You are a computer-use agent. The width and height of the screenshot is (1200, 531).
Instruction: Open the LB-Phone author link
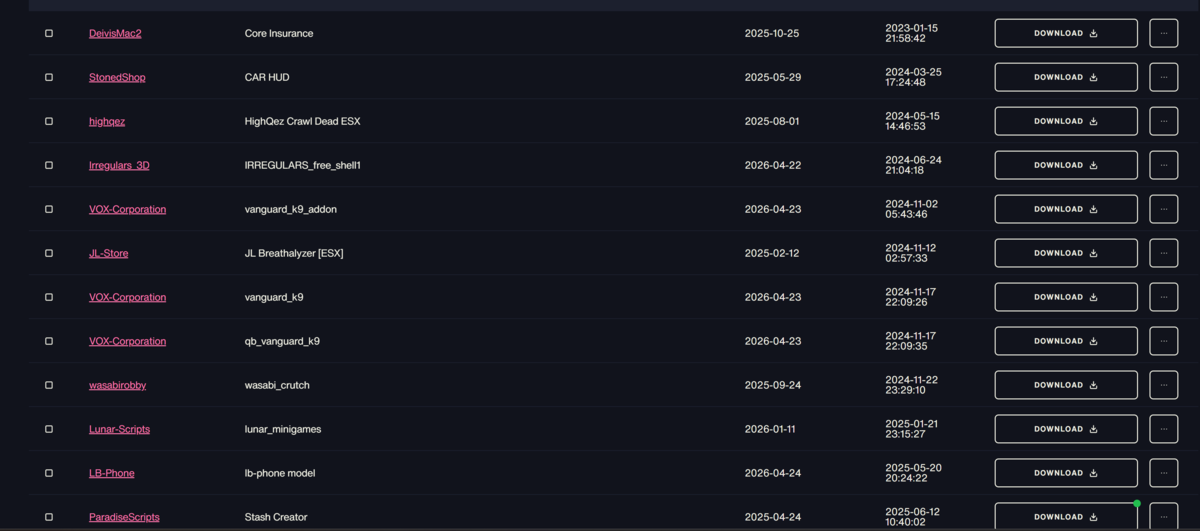point(112,473)
